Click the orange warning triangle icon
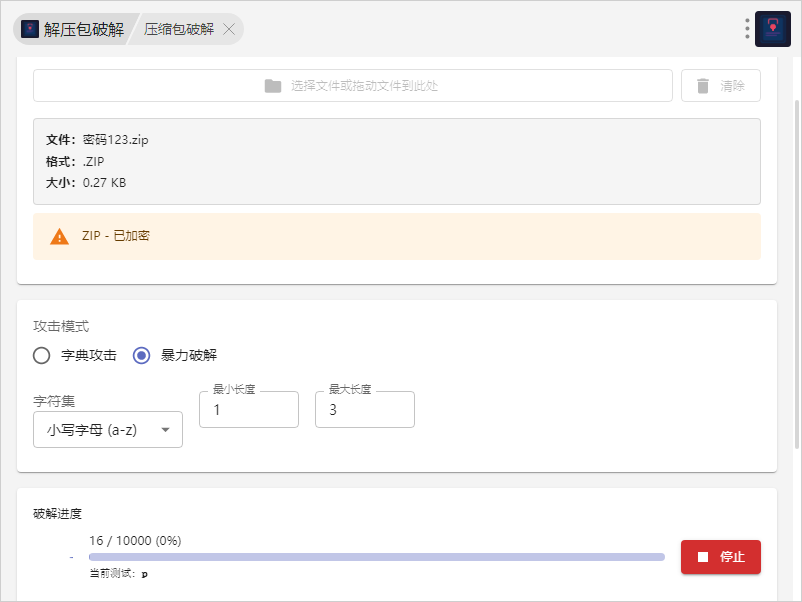The height and width of the screenshot is (602, 802). click(x=59, y=237)
